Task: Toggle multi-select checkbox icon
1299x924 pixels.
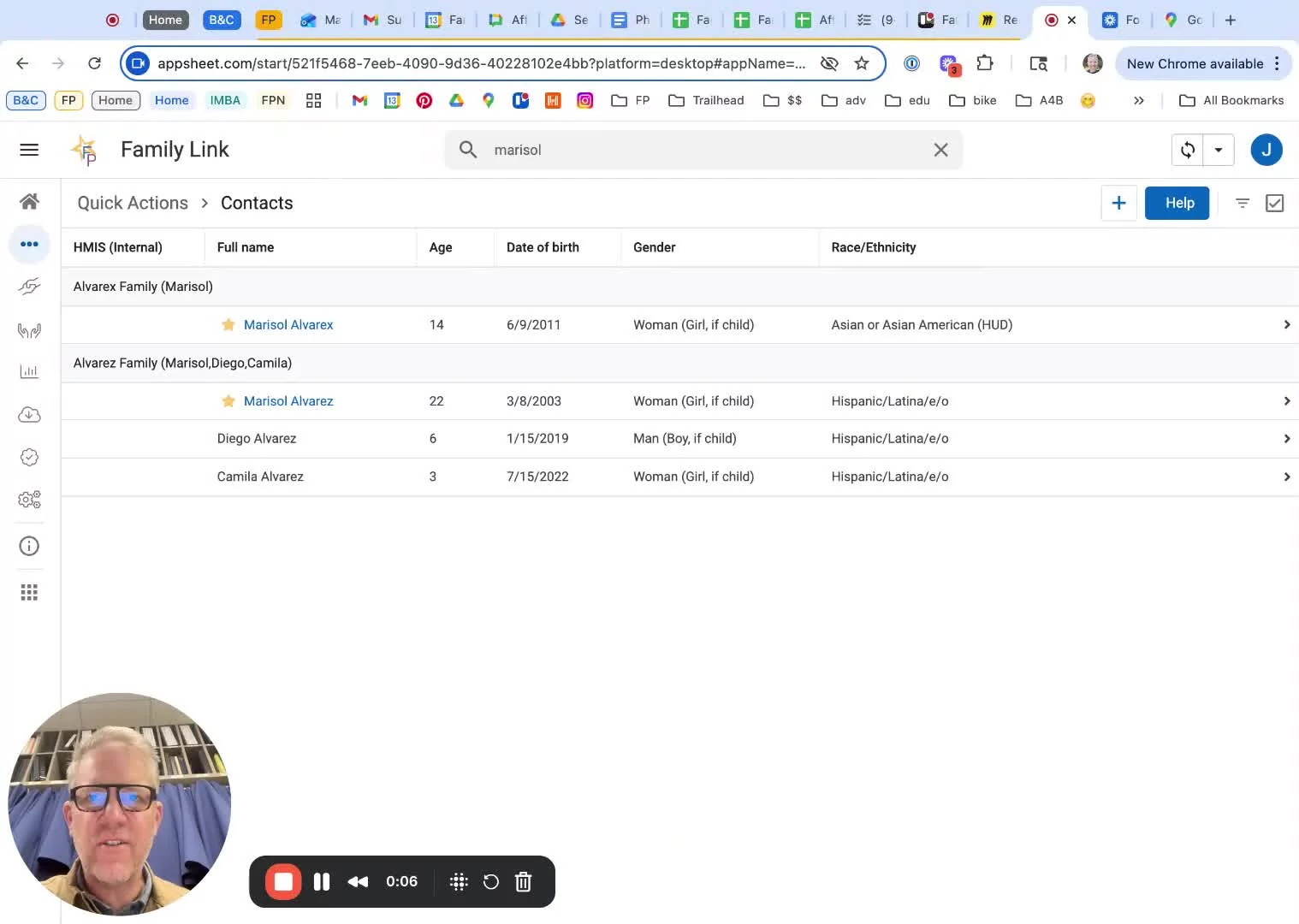Action: click(x=1274, y=203)
